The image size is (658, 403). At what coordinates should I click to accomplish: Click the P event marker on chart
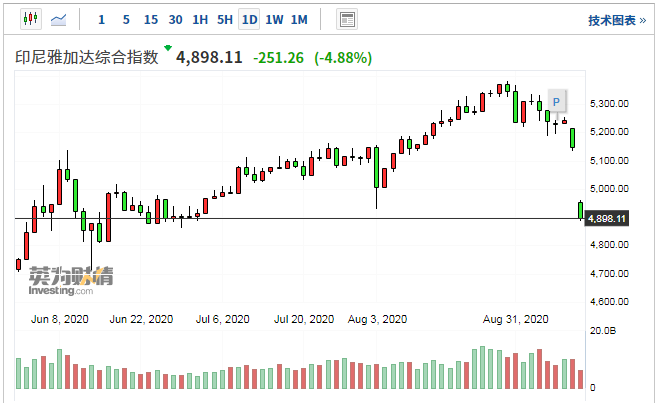point(557,100)
